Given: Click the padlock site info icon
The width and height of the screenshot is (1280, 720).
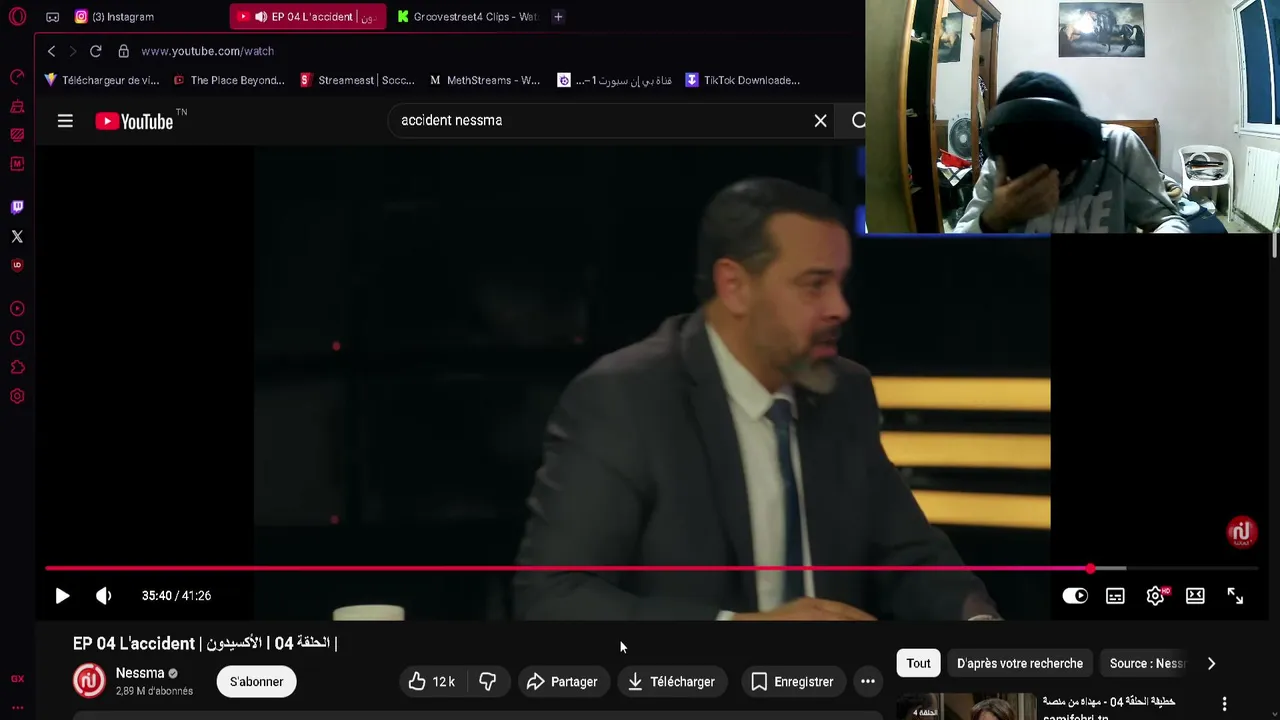Looking at the screenshot, I should coord(123,51).
